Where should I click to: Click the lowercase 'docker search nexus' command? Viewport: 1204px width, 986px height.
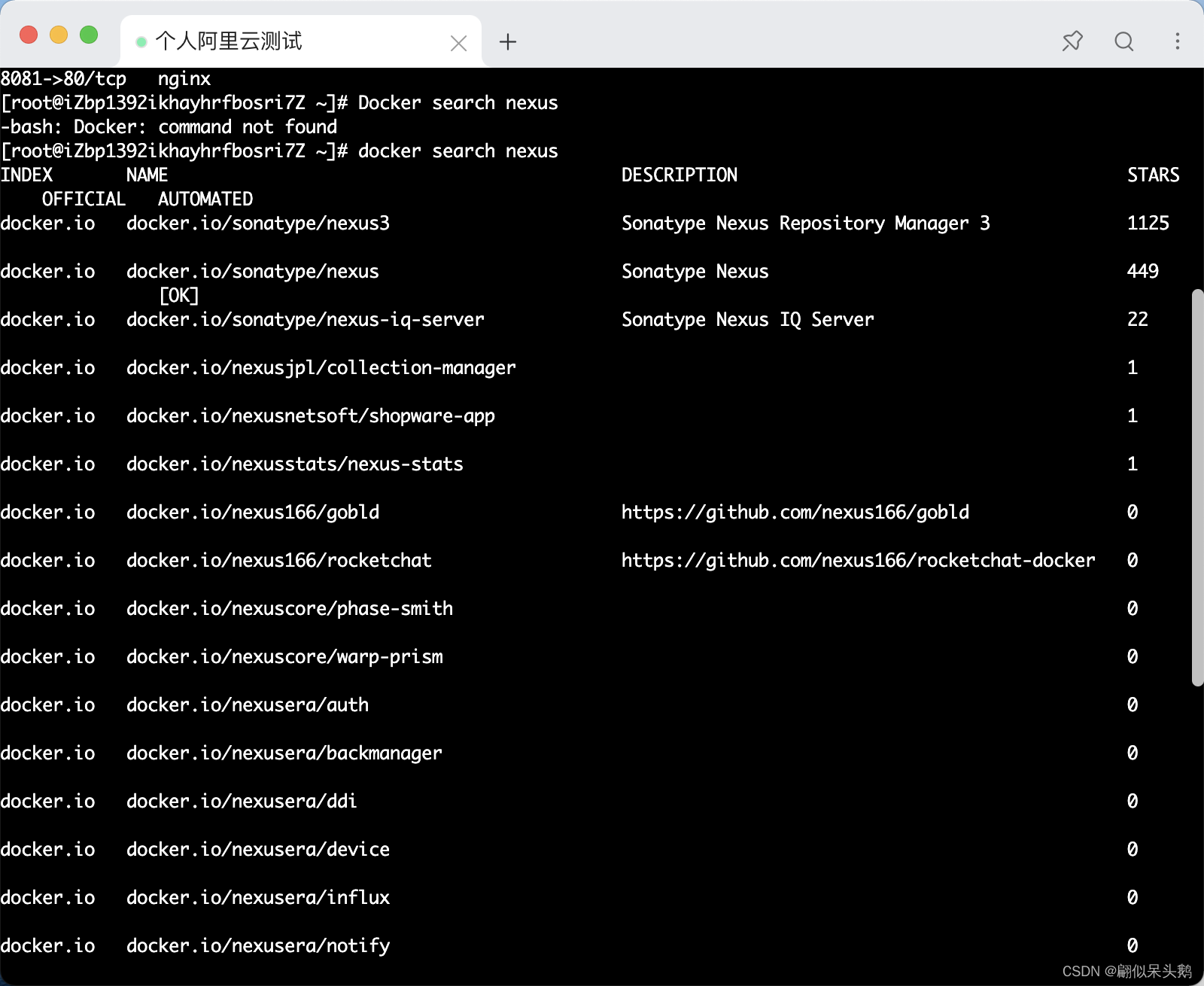[458, 151]
